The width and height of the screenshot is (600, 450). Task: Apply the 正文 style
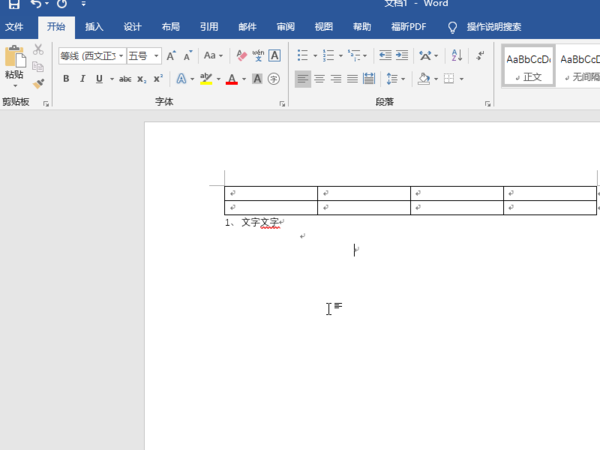tap(528, 67)
